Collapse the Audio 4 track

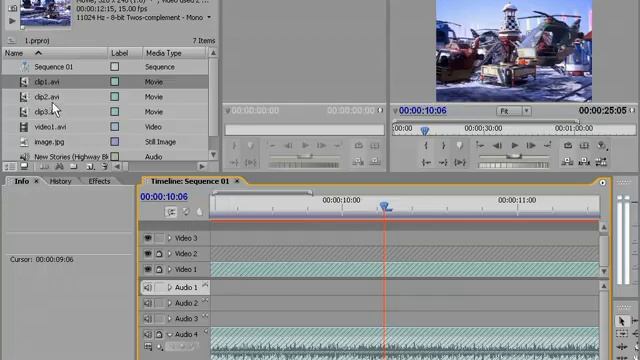point(170,335)
